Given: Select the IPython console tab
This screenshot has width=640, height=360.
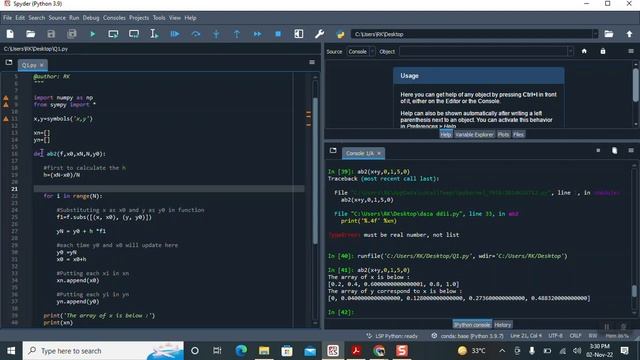Looking at the screenshot, I should point(472,325).
